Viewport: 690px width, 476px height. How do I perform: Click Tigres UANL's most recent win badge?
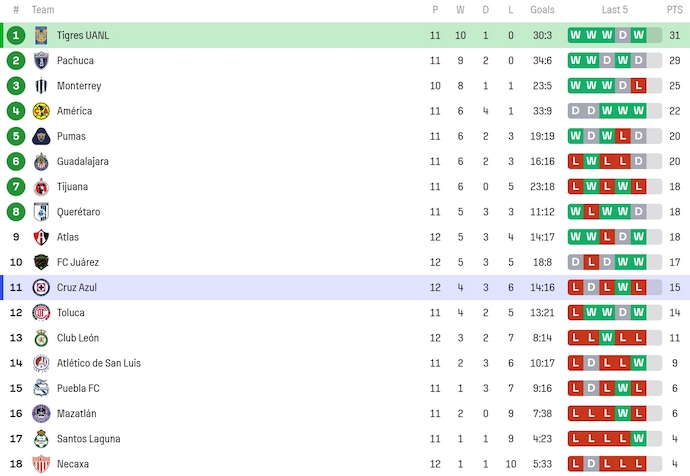coord(639,35)
